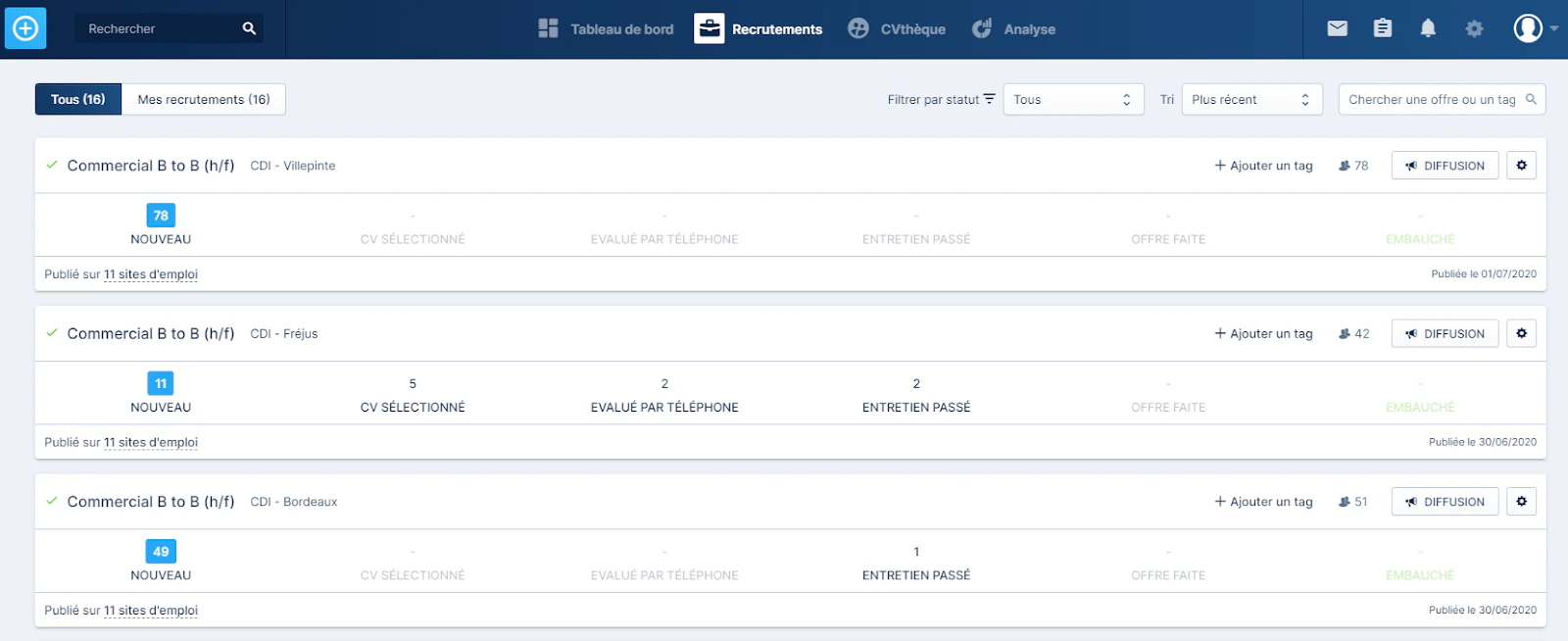Click 11 sites d'emploi for Bordeaux
The height and width of the screenshot is (641, 1568).
151,610
